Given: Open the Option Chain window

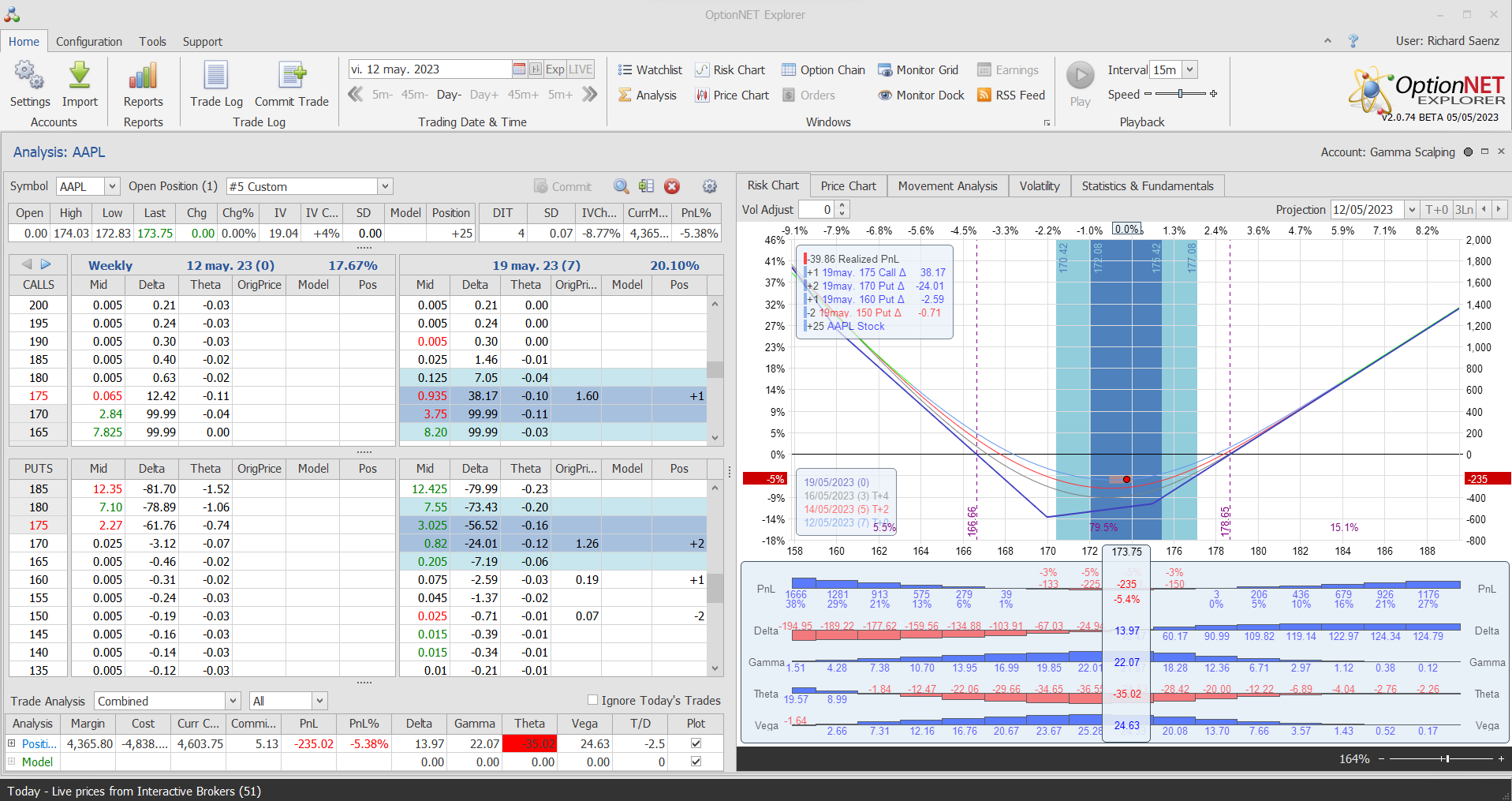Looking at the screenshot, I should [823, 70].
